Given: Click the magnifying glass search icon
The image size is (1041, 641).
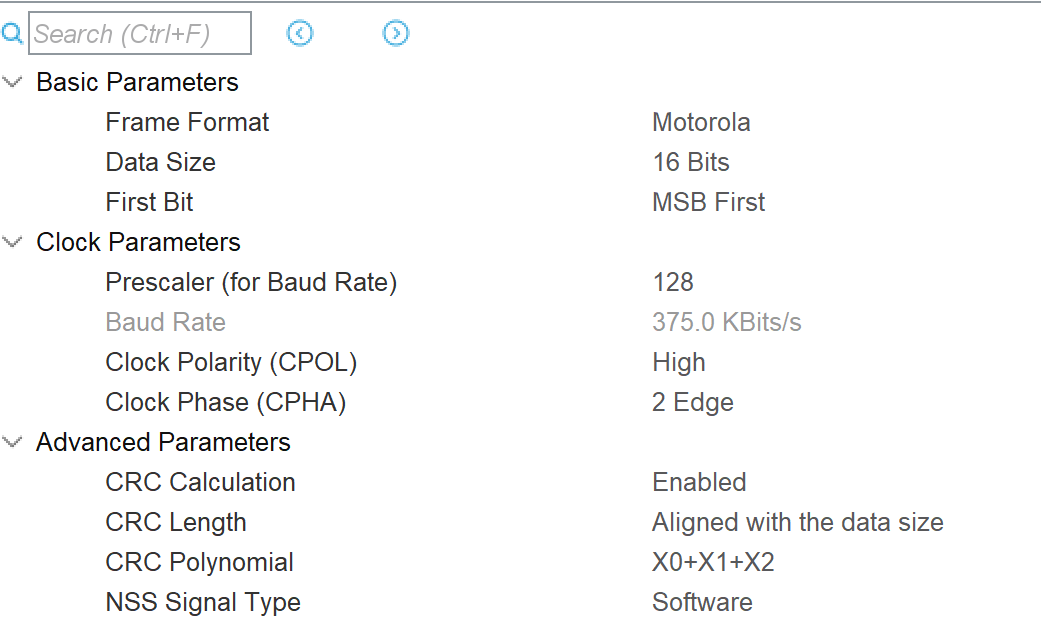Looking at the screenshot, I should [x=13, y=33].
